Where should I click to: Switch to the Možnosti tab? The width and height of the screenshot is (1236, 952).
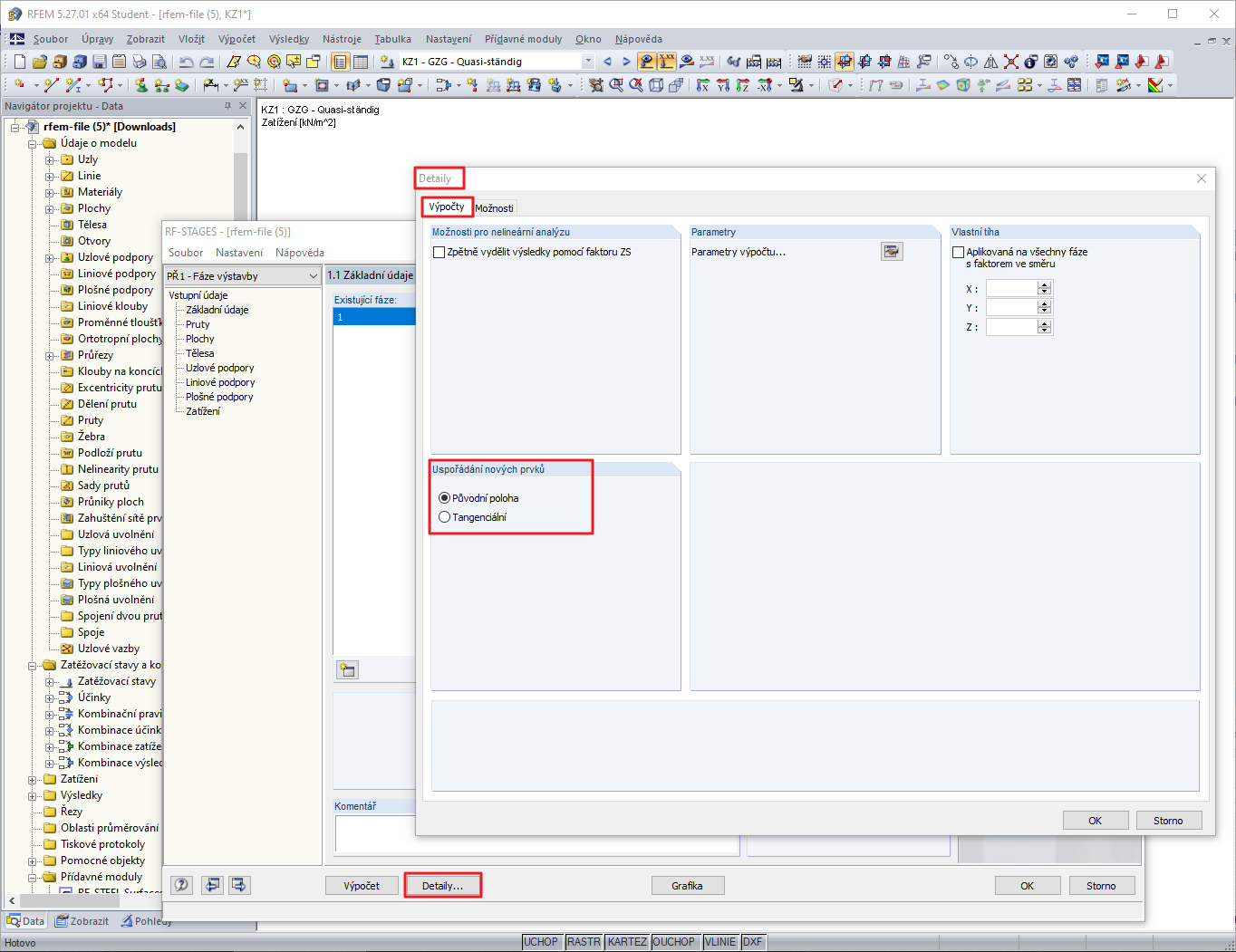(494, 208)
